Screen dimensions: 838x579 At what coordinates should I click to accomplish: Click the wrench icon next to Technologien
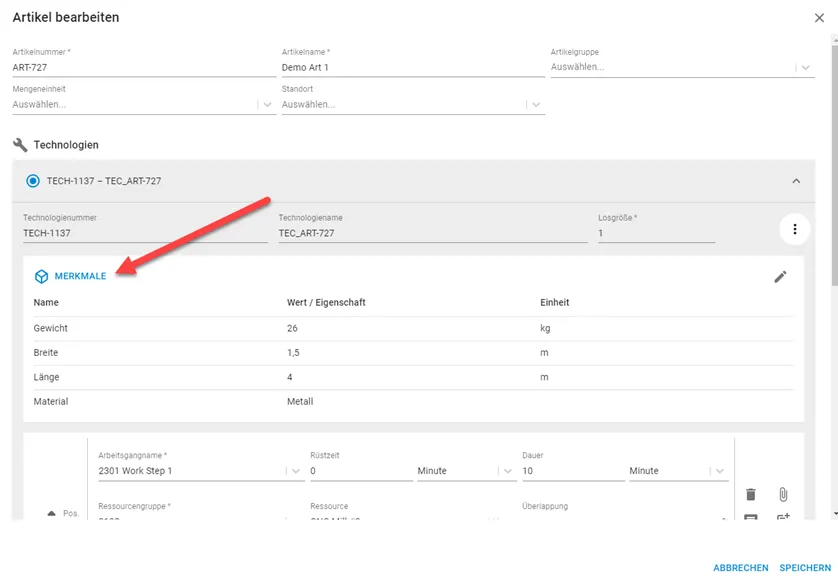coord(20,145)
